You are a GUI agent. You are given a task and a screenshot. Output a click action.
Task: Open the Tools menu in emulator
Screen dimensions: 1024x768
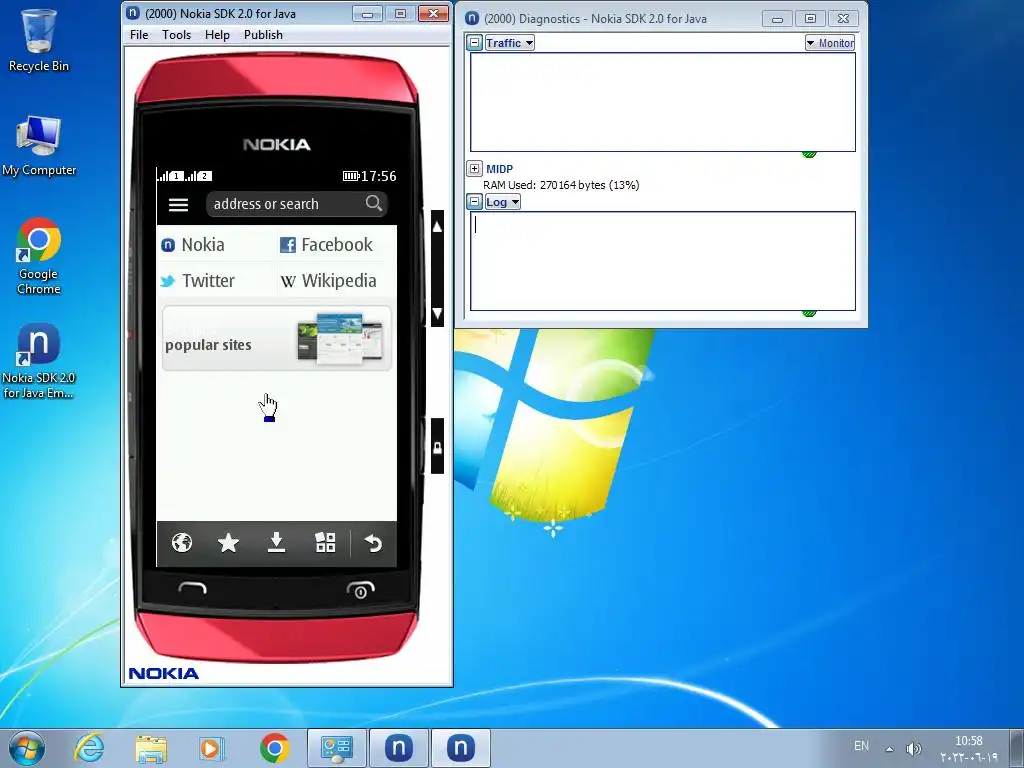point(176,35)
